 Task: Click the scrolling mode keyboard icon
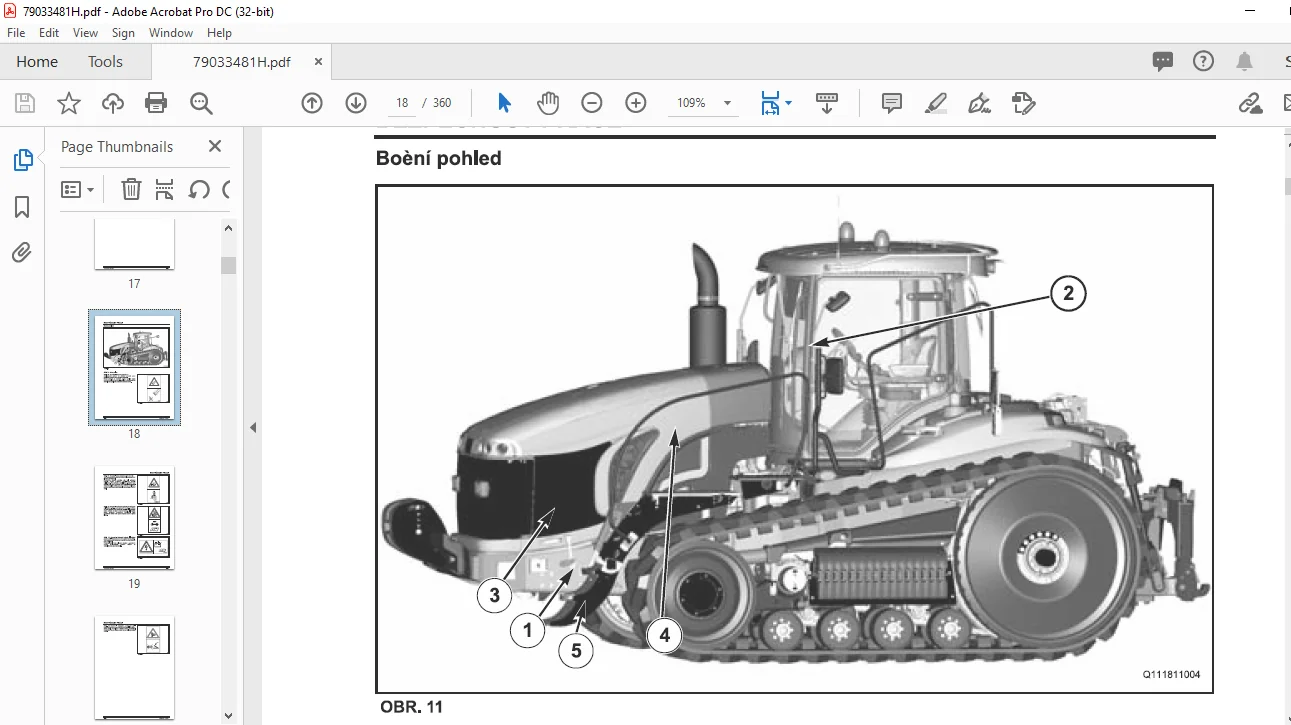827,103
